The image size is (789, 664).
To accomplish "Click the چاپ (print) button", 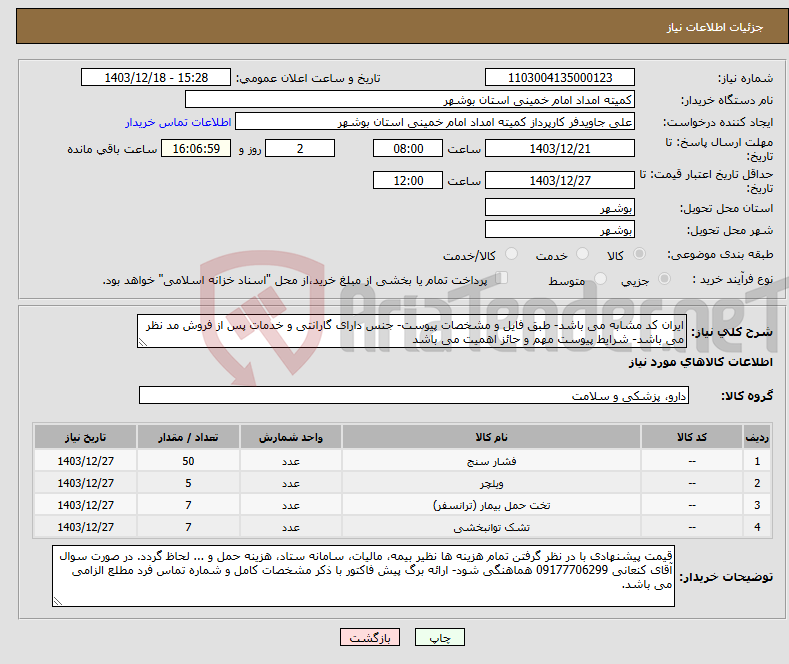I will click(x=439, y=637).
